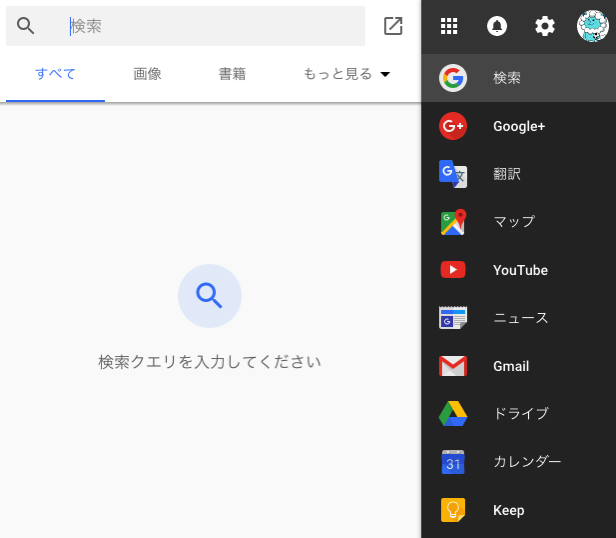The width and height of the screenshot is (616, 538).
Task: Open the account profile avatar
Action: coord(593,26)
